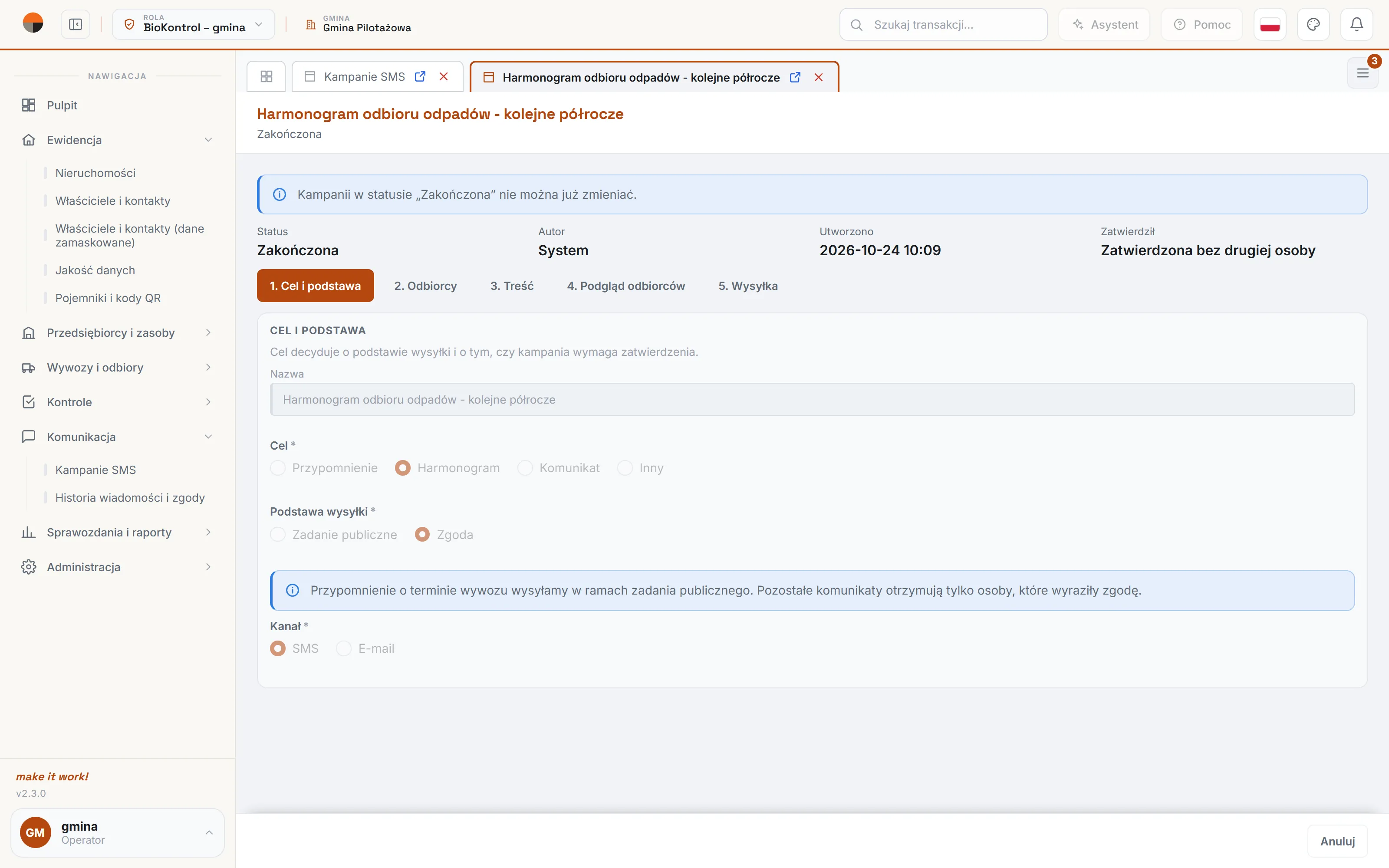1389x868 pixels.
Task: Click the Anuluj button
Action: 1337,841
